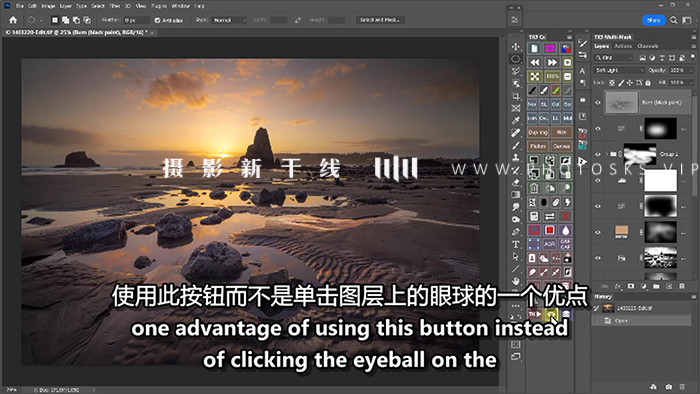Select the TK white paintbrush button
This screenshot has width=700, height=394.
tap(544, 91)
